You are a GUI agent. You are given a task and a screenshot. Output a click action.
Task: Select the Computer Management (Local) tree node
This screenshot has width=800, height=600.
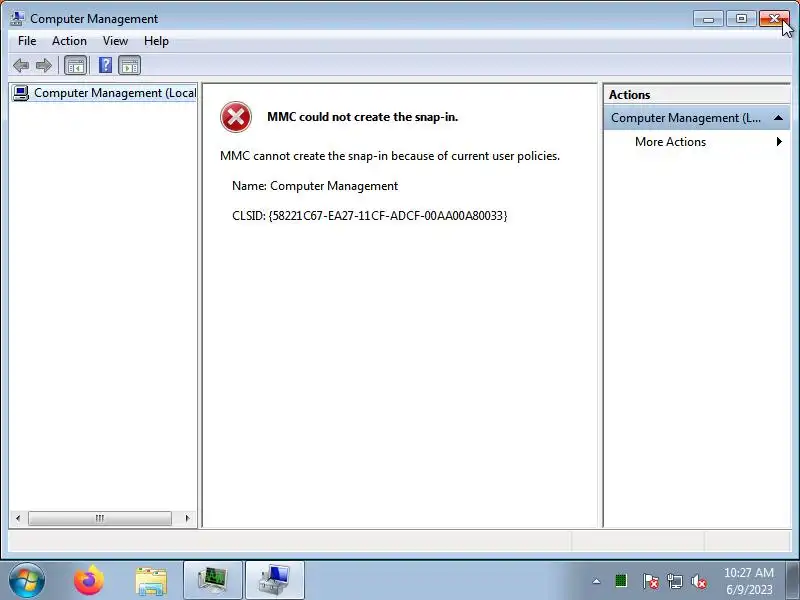point(104,93)
